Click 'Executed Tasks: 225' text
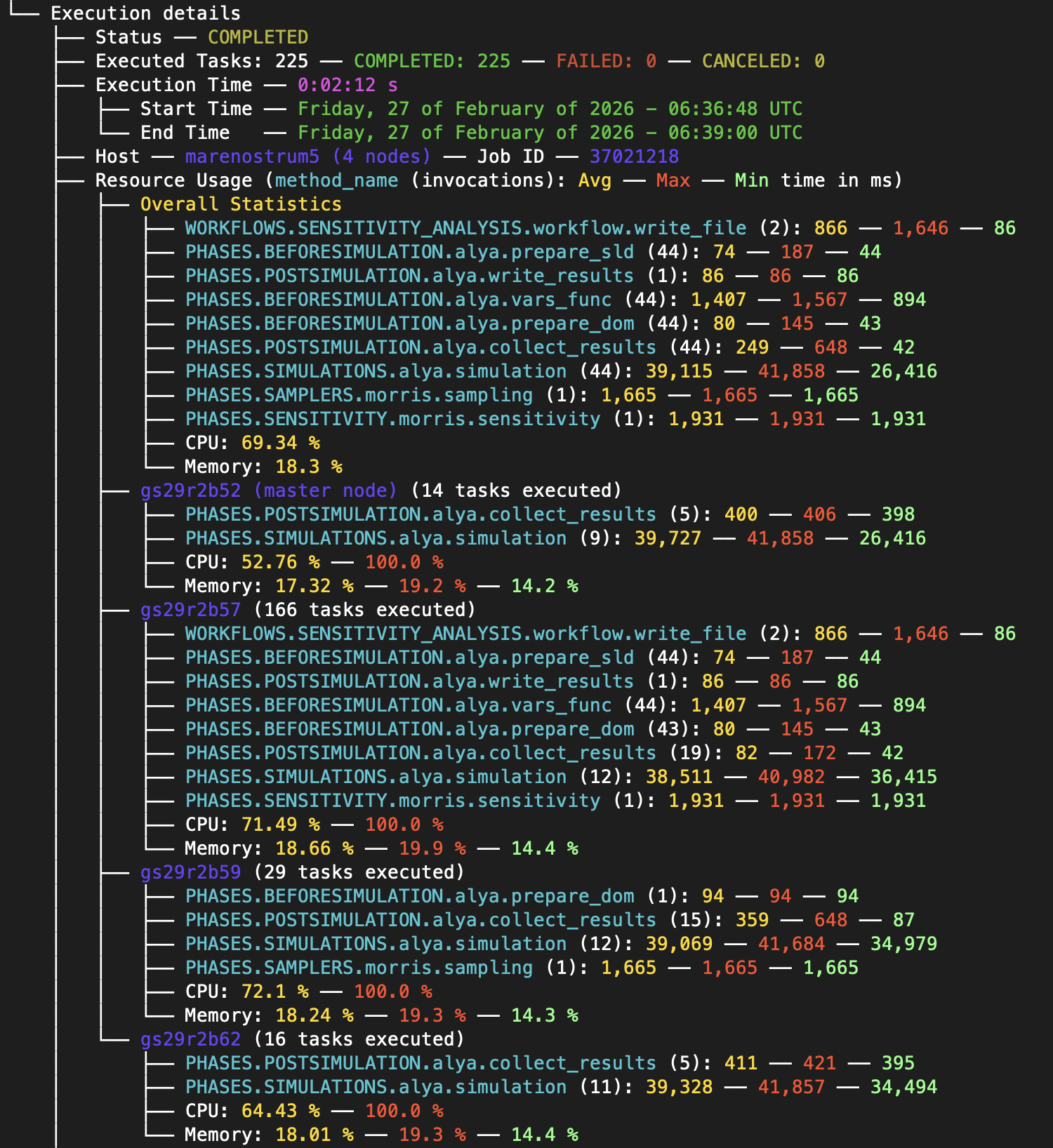Viewport: 1053px width, 1148px height. (201, 61)
